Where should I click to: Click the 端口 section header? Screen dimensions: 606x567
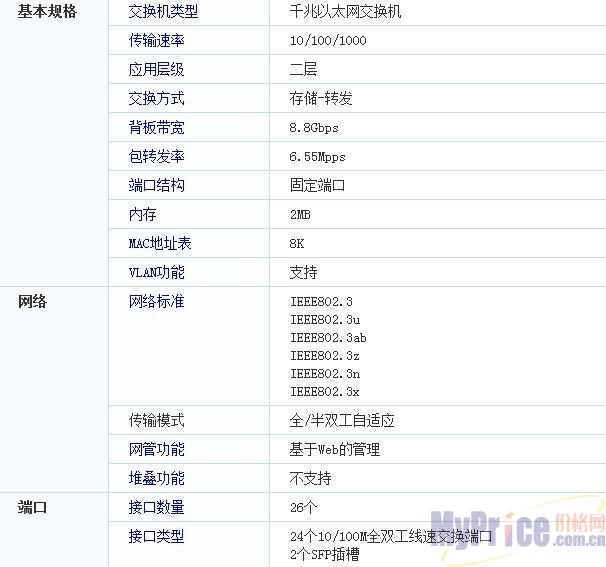coord(32,507)
